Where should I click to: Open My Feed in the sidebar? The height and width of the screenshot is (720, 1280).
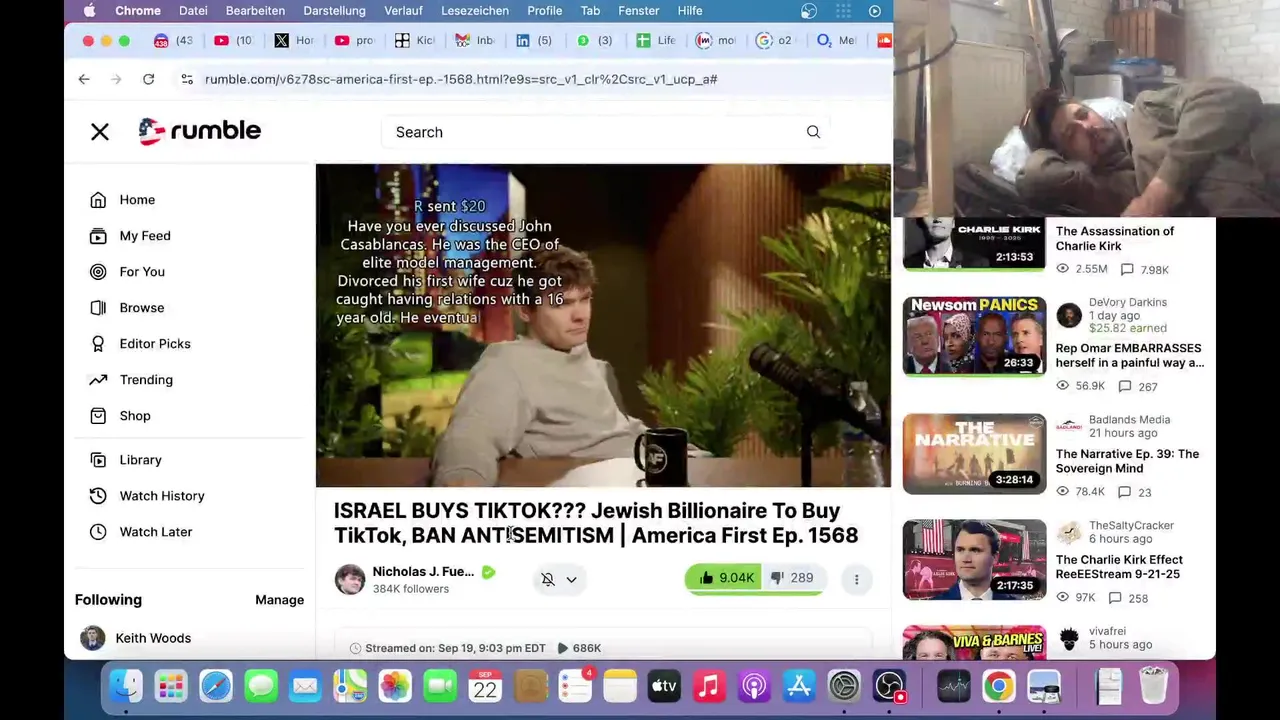coord(145,236)
